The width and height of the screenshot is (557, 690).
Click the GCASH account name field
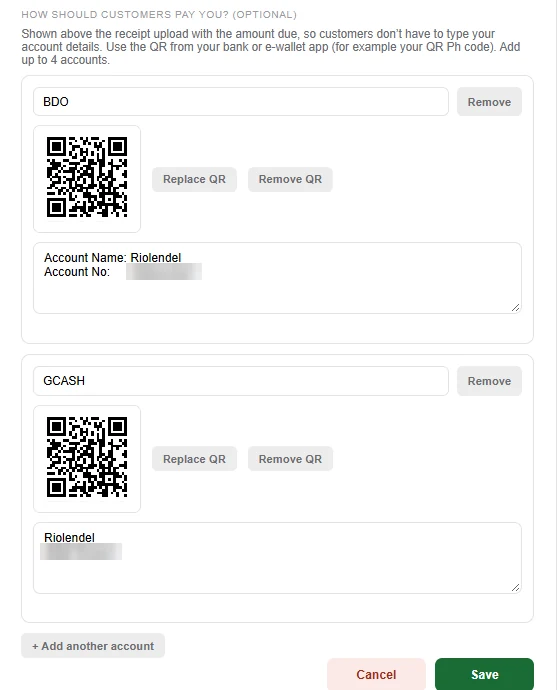[241, 381]
